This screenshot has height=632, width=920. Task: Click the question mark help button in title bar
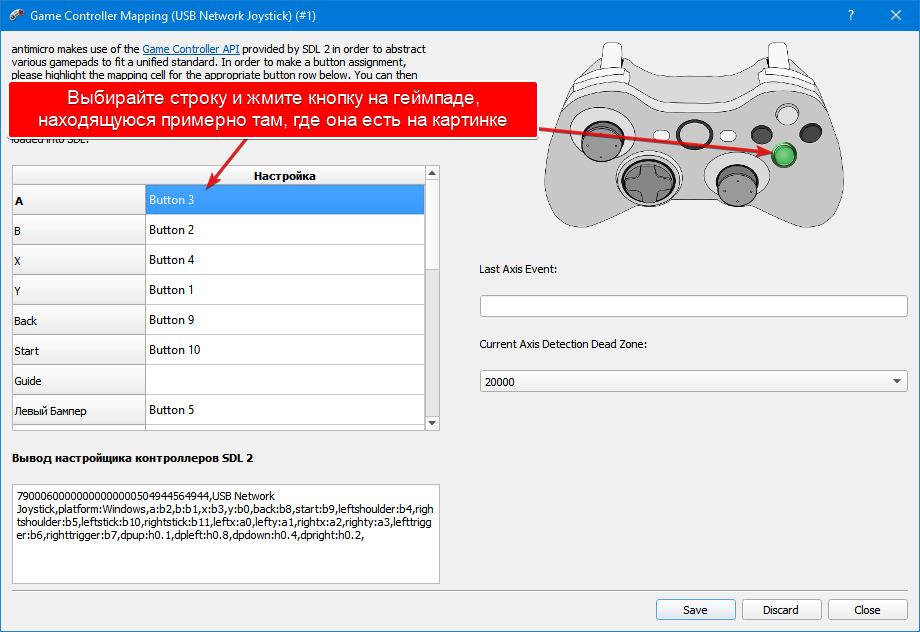850,17
